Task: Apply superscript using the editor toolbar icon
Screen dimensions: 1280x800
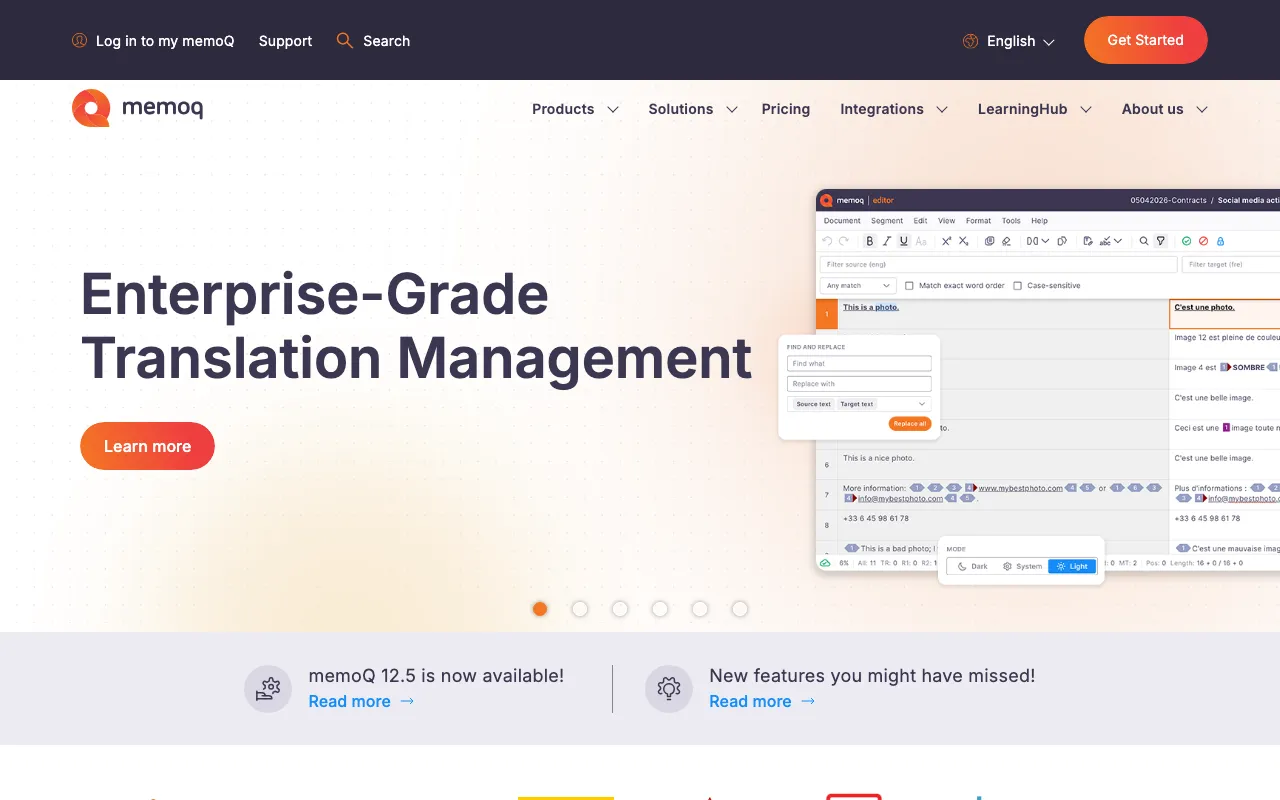Action: coord(947,241)
